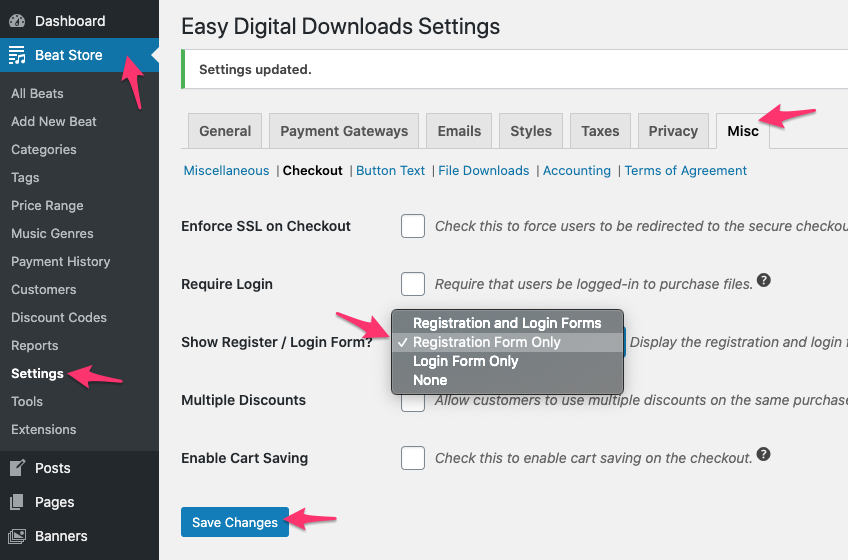Click the Easy Digital Downloads Settings heading
Image resolution: width=848 pixels, height=560 pixels.
point(341,27)
